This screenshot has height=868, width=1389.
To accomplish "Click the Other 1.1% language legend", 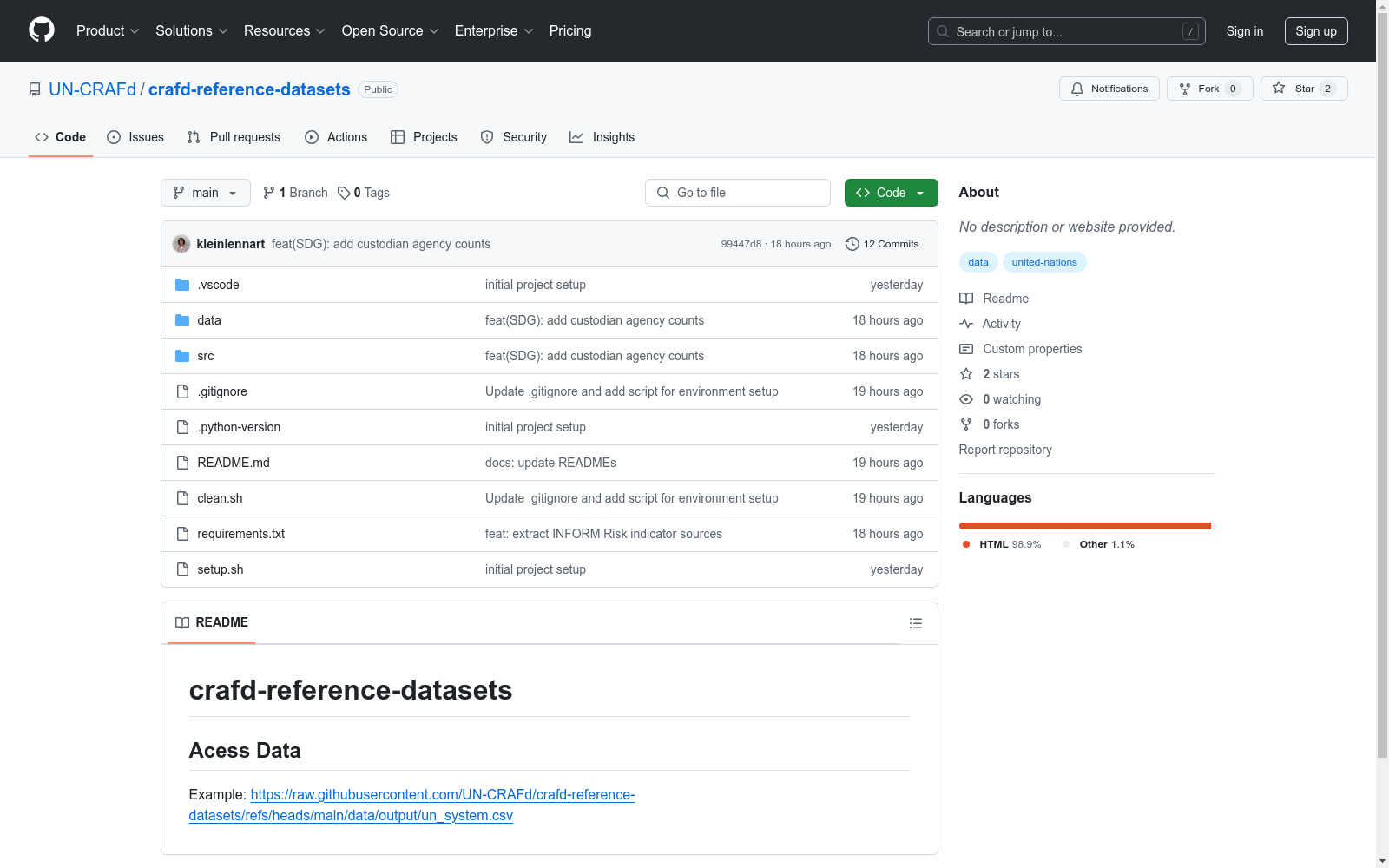I will [1099, 544].
